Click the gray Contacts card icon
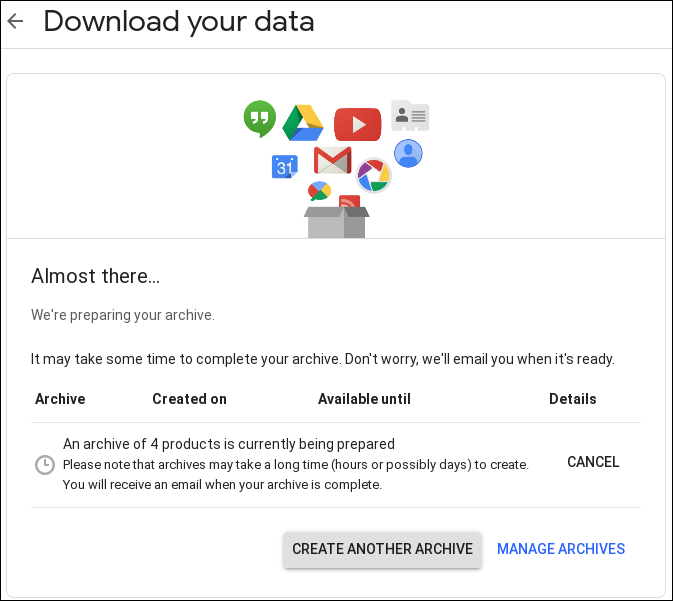This screenshot has height=601, width=673. [x=410, y=115]
